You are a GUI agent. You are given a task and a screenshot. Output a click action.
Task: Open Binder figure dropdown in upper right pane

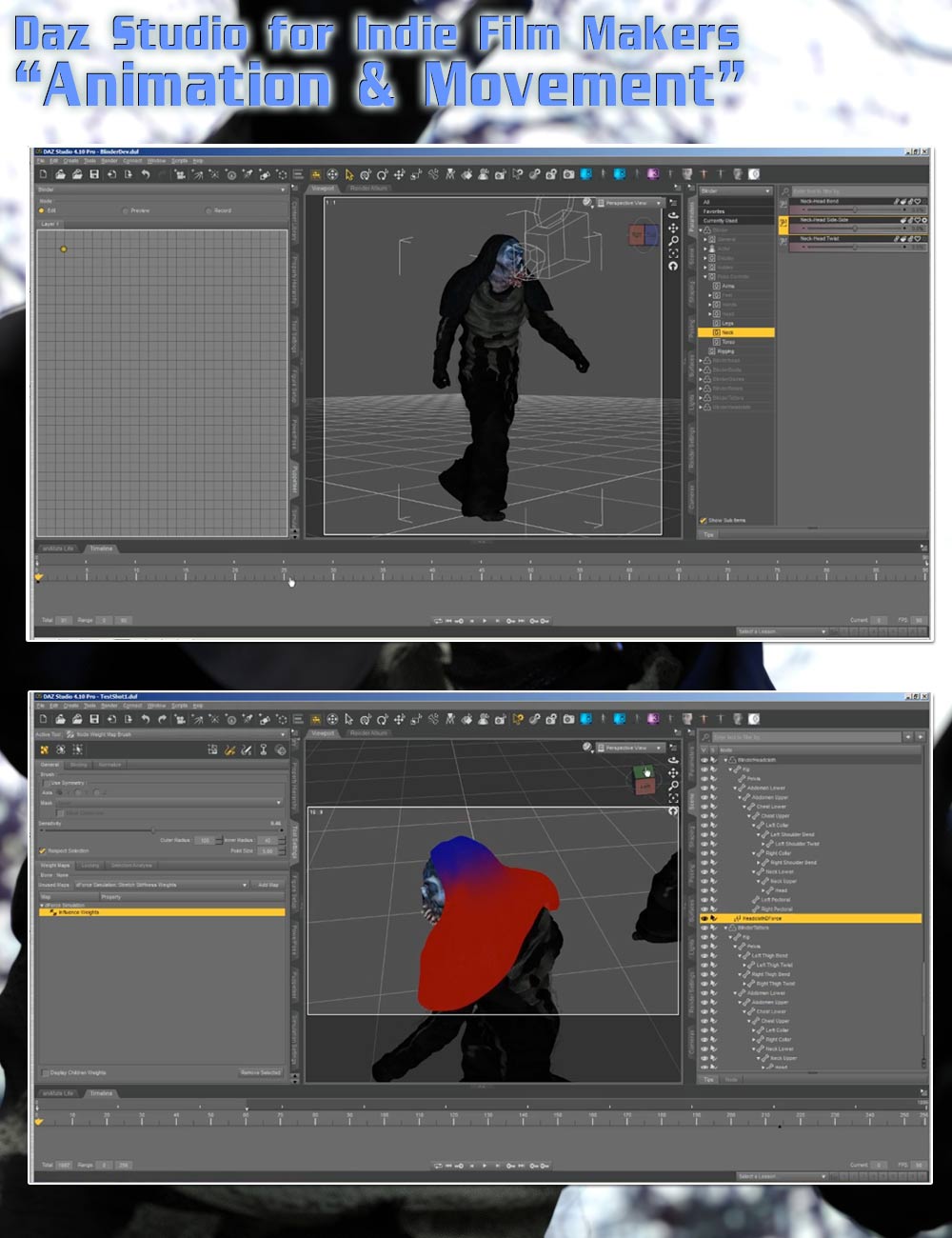pyautogui.click(x=736, y=190)
